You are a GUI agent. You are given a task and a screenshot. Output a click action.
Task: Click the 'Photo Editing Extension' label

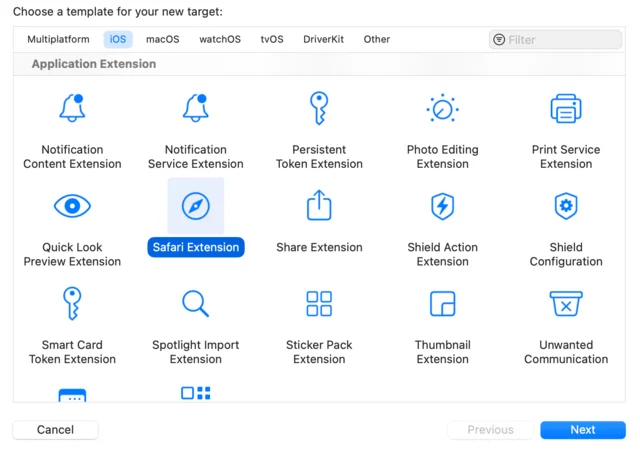pyautogui.click(x=442, y=157)
